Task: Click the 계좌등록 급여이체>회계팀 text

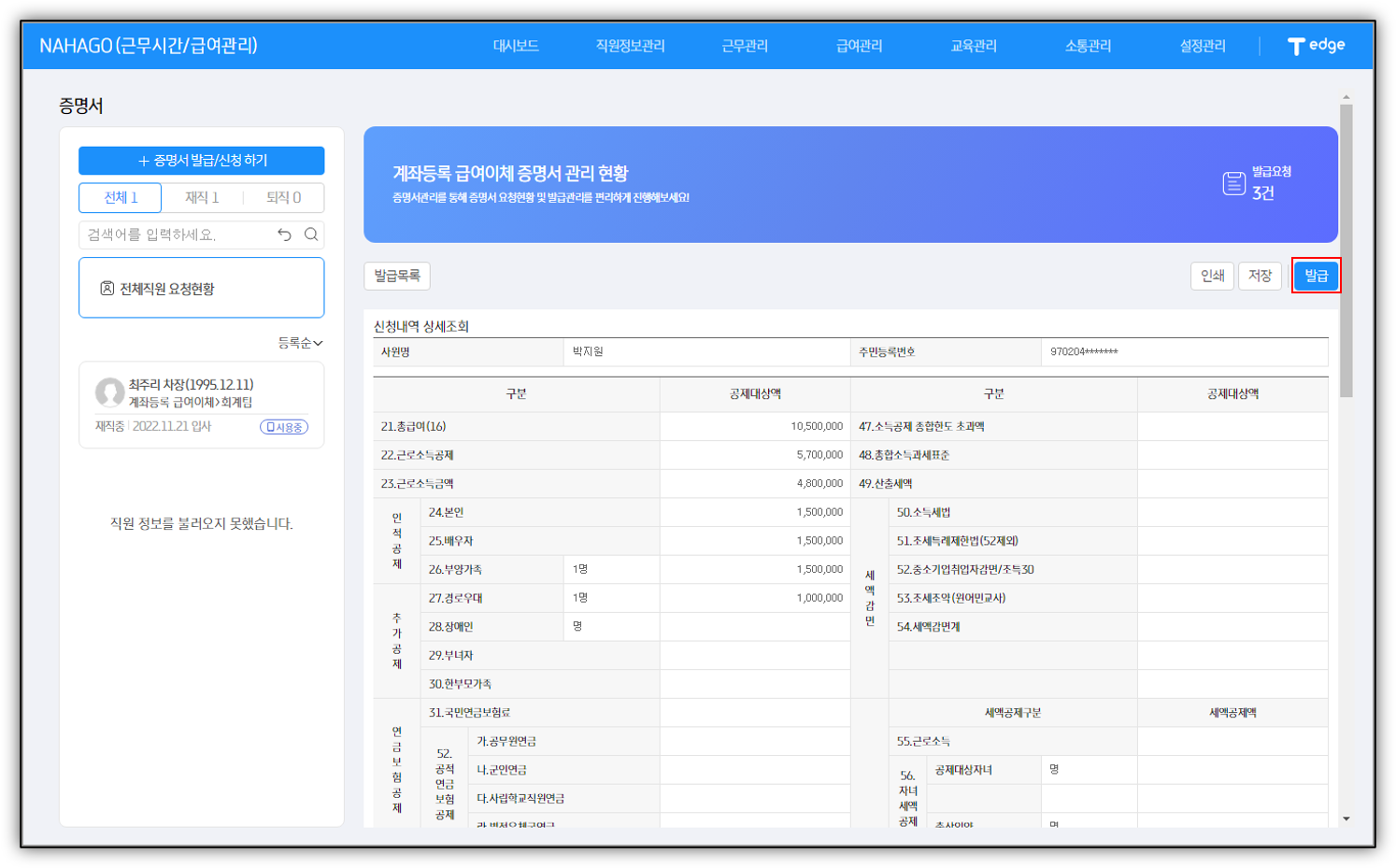Action: (191, 403)
